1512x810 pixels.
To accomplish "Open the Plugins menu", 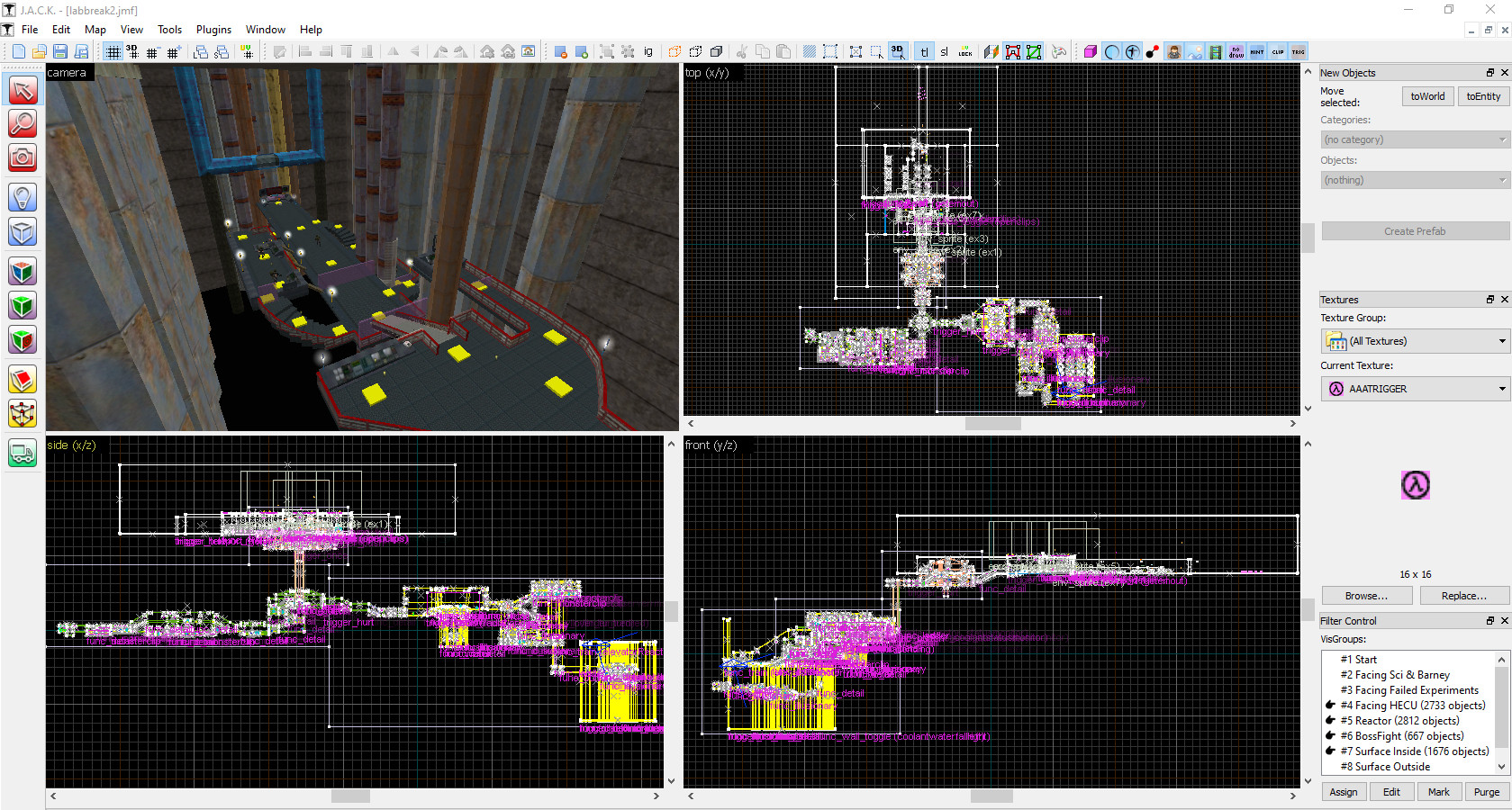I will pyautogui.click(x=213, y=30).
